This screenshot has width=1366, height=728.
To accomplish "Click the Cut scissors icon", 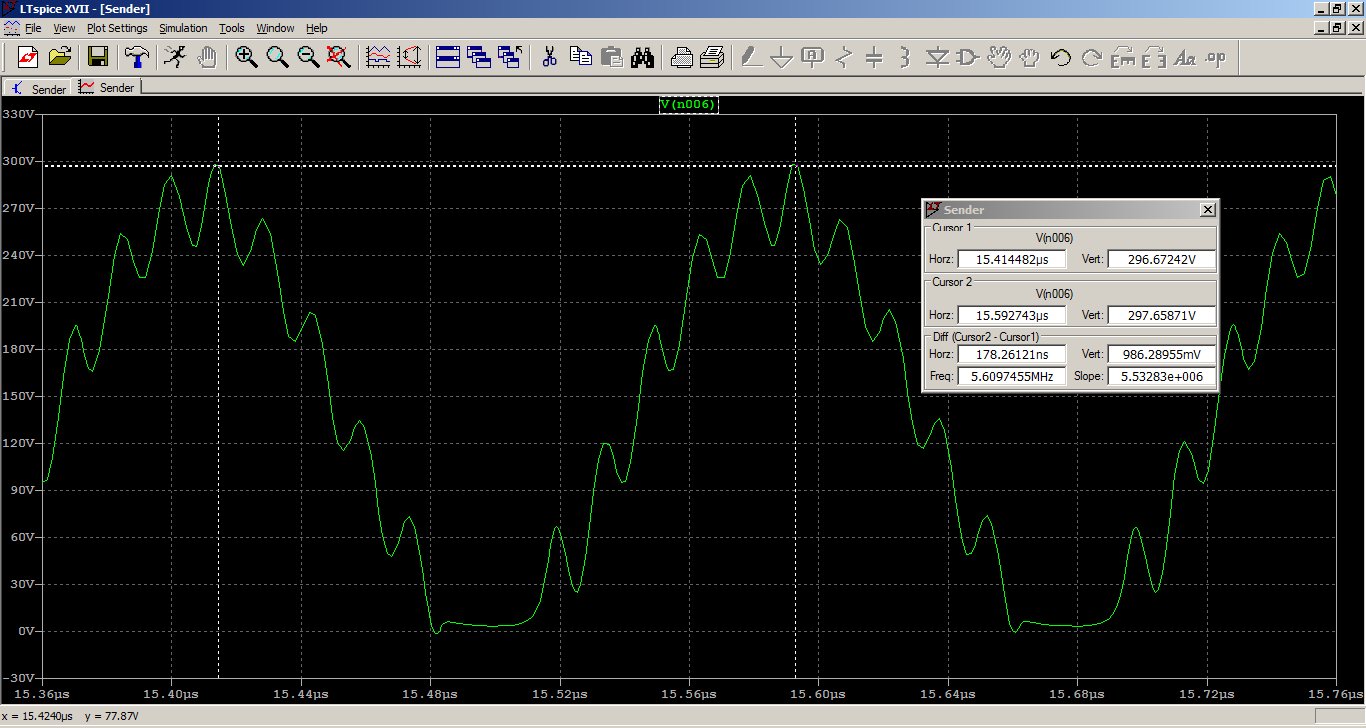I will pos(548,57).
